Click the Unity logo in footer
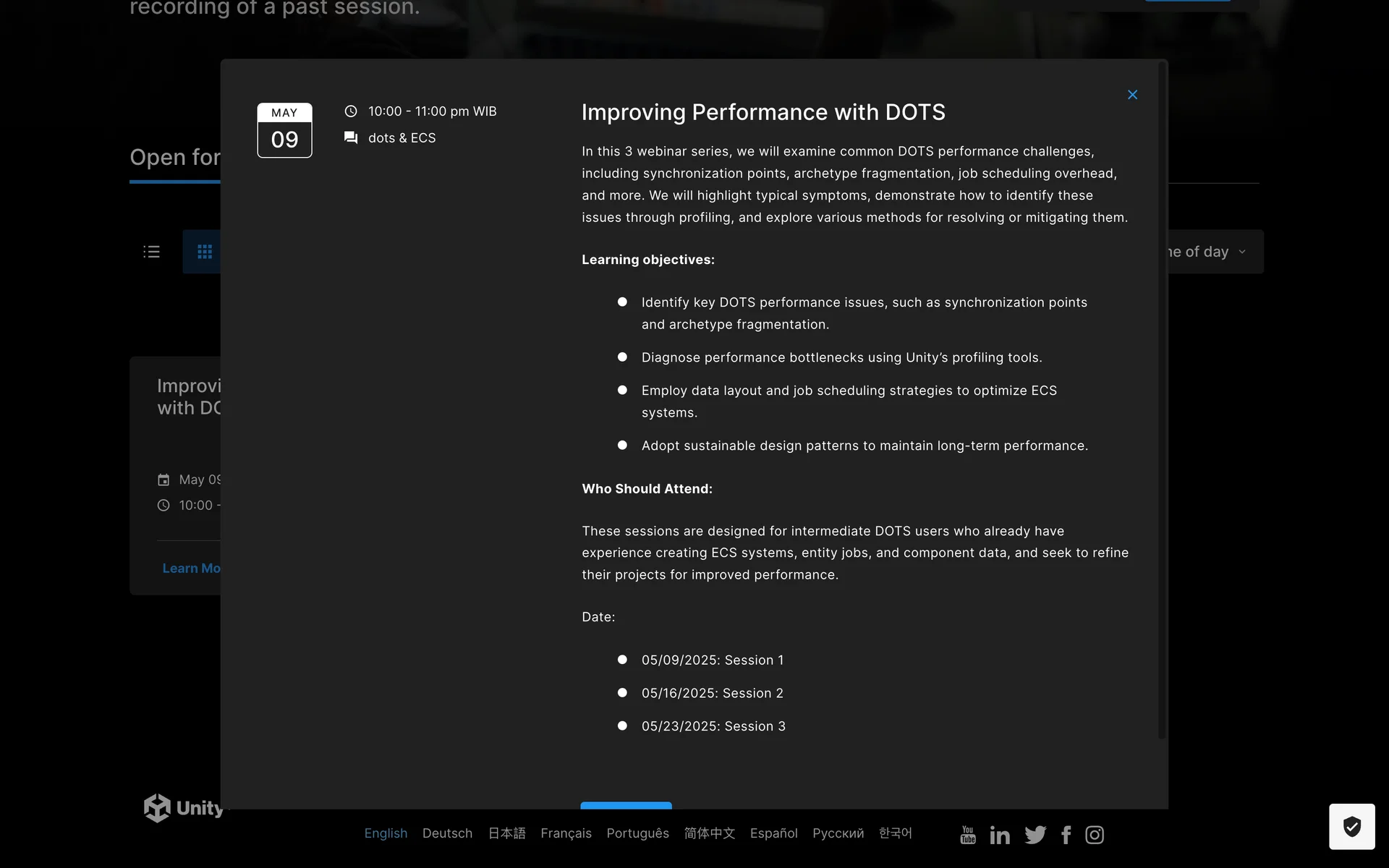1389x868 pixels. click(184, 808)
